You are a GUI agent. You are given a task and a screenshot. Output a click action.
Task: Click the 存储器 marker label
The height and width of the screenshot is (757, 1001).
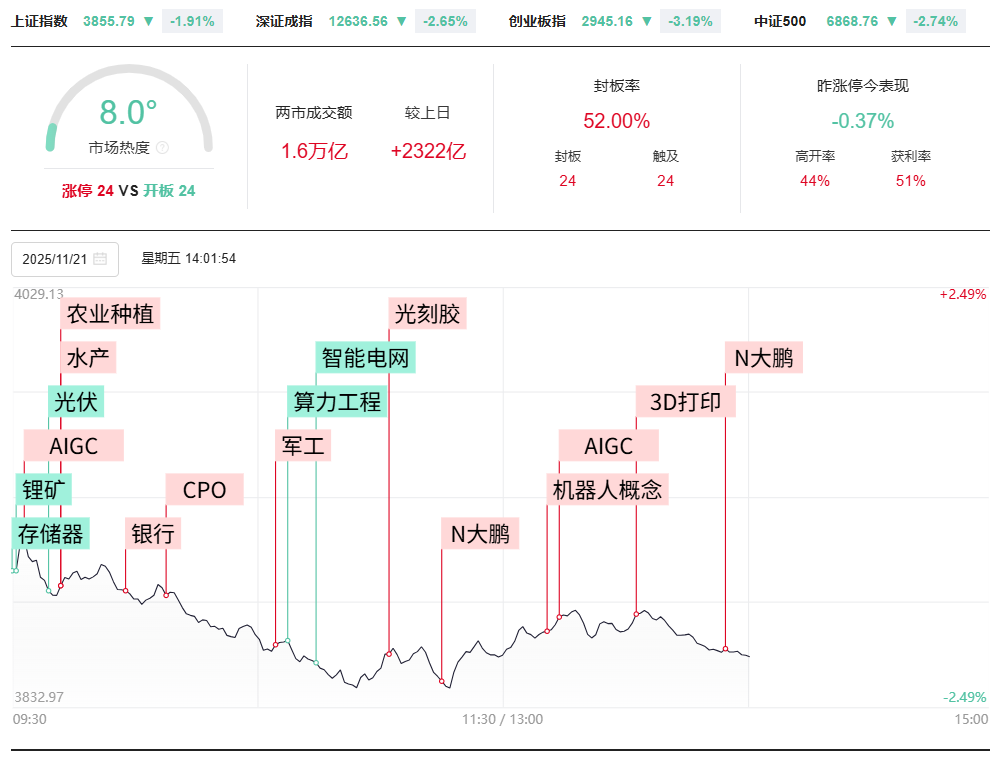[x=51, y=534]
